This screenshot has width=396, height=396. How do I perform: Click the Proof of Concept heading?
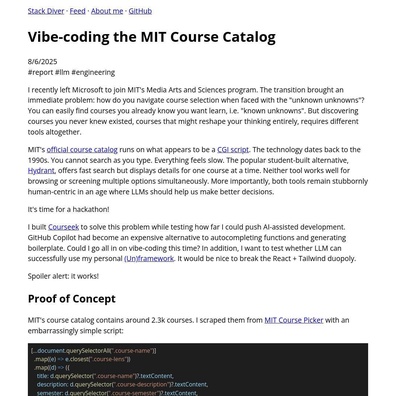pos(72,299)
